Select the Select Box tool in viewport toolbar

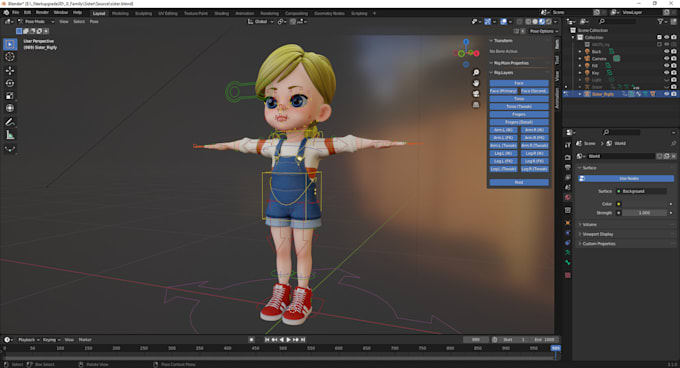coord(10,44)
